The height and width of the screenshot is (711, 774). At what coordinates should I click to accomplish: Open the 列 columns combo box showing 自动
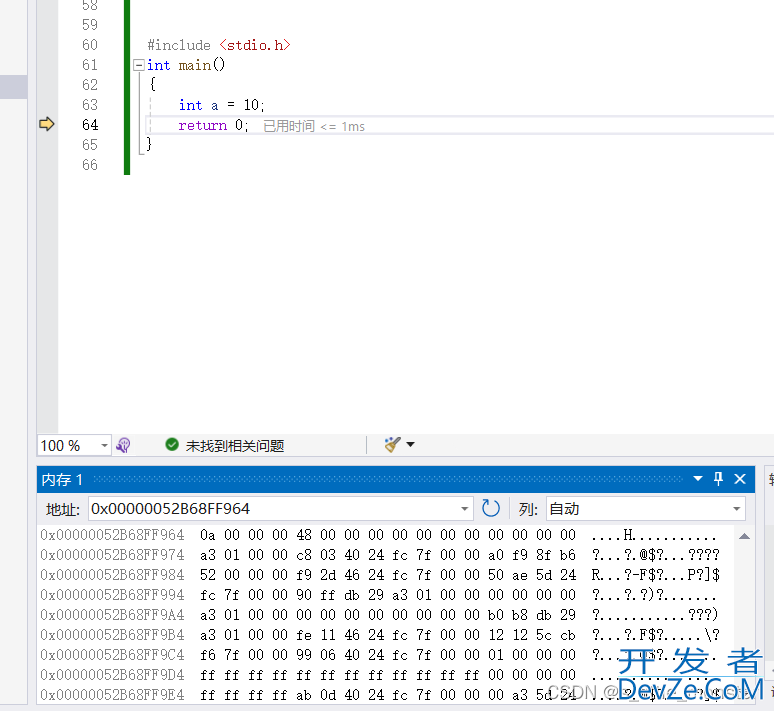click(645, 509)
